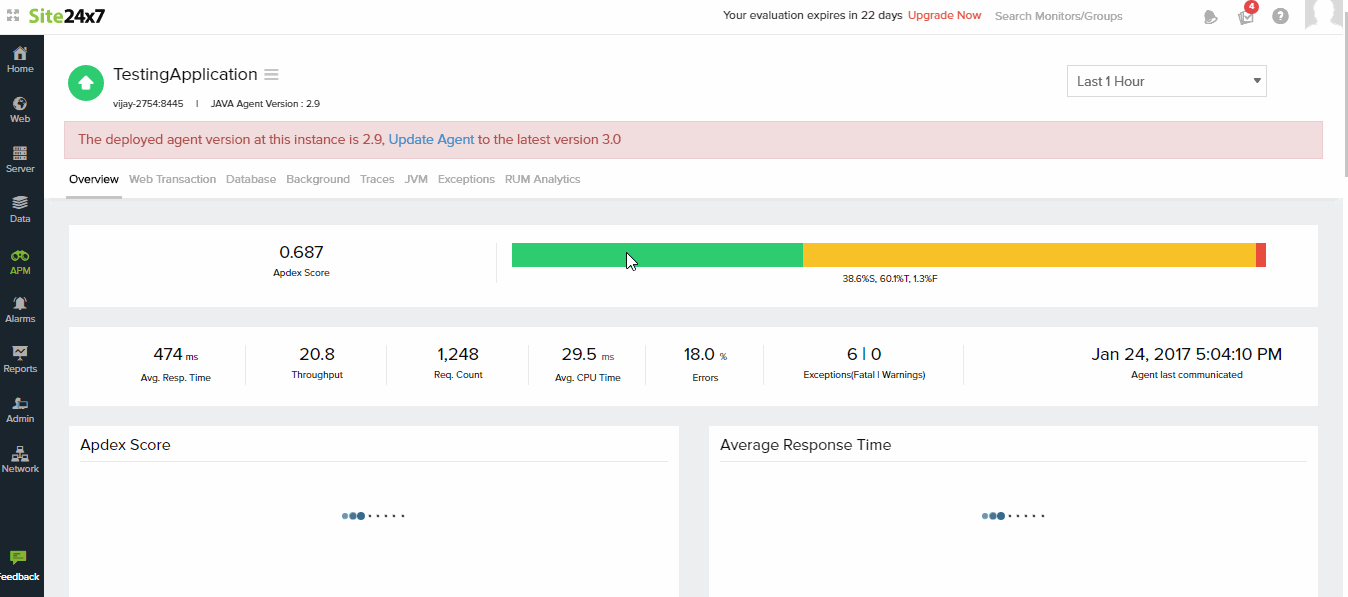The height and width of the screenshot is (597, 1348).
Task: Switch to the Web Transaction tab
Action: (172, 179)
